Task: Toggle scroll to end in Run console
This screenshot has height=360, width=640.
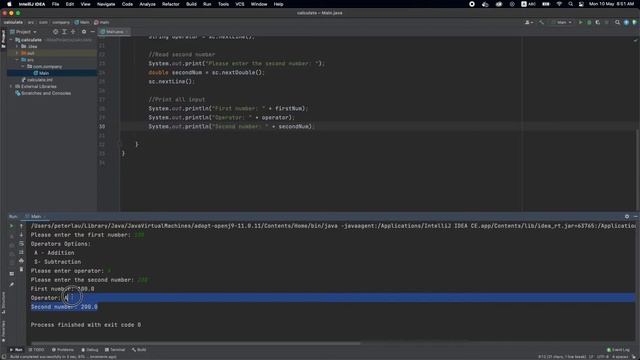Action: coord(21,252)
